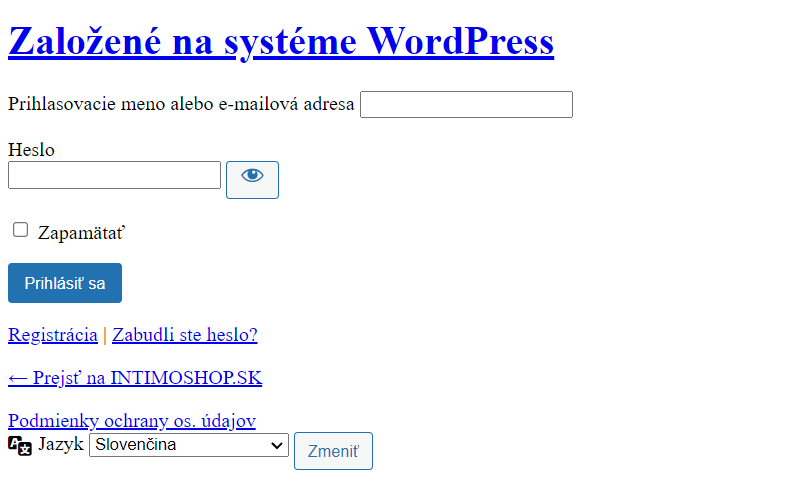Image resolution: width=785 pixels, height=493 pixels.
Task: Submit login with Prihlásiť sa button
Action: click(65, 283)
